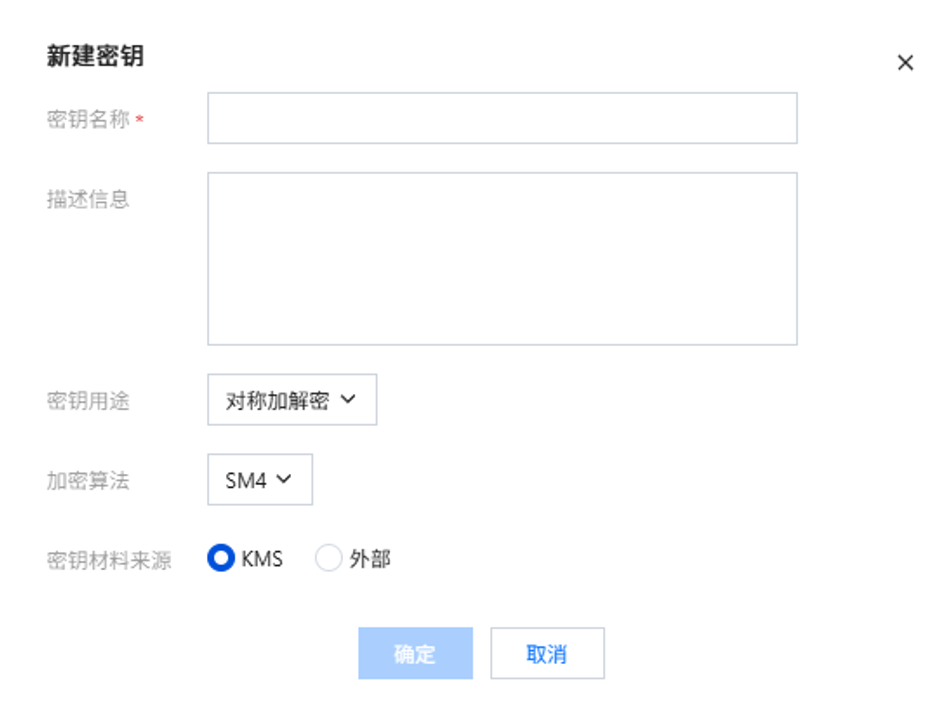Screen dimensions: 930x704
Task: Click the 加密算法 field label
Action: pos(88,481)
